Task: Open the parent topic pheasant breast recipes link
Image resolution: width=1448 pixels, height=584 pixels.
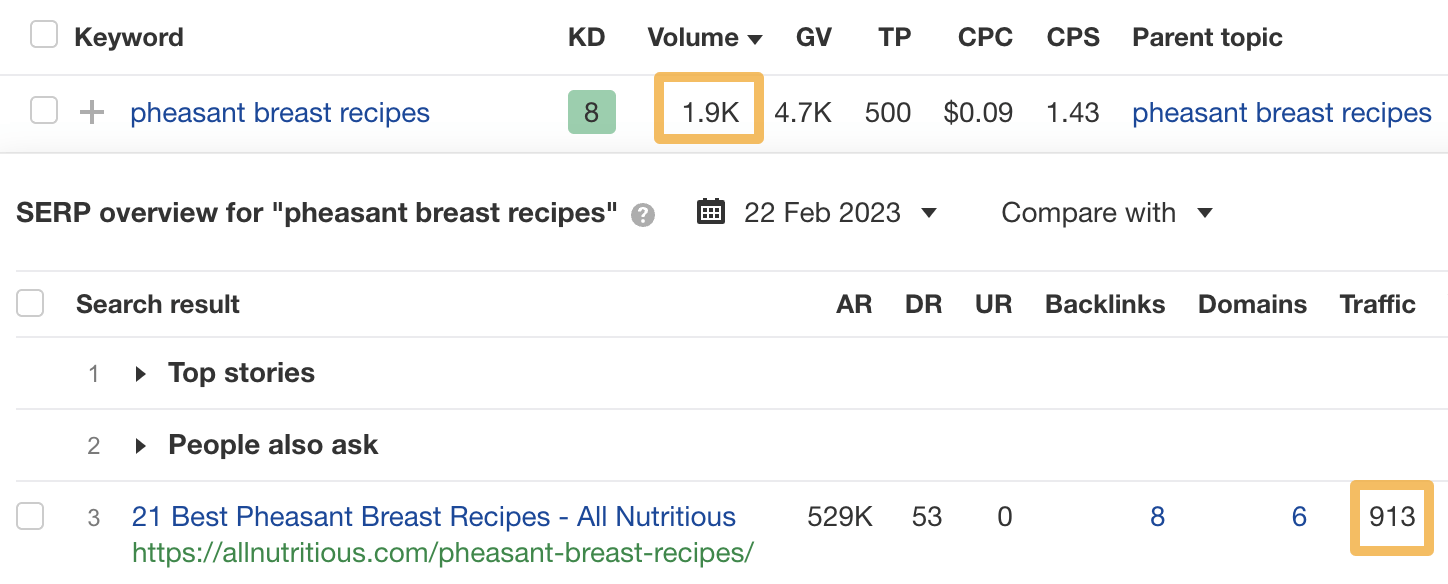Action: 1281,112
